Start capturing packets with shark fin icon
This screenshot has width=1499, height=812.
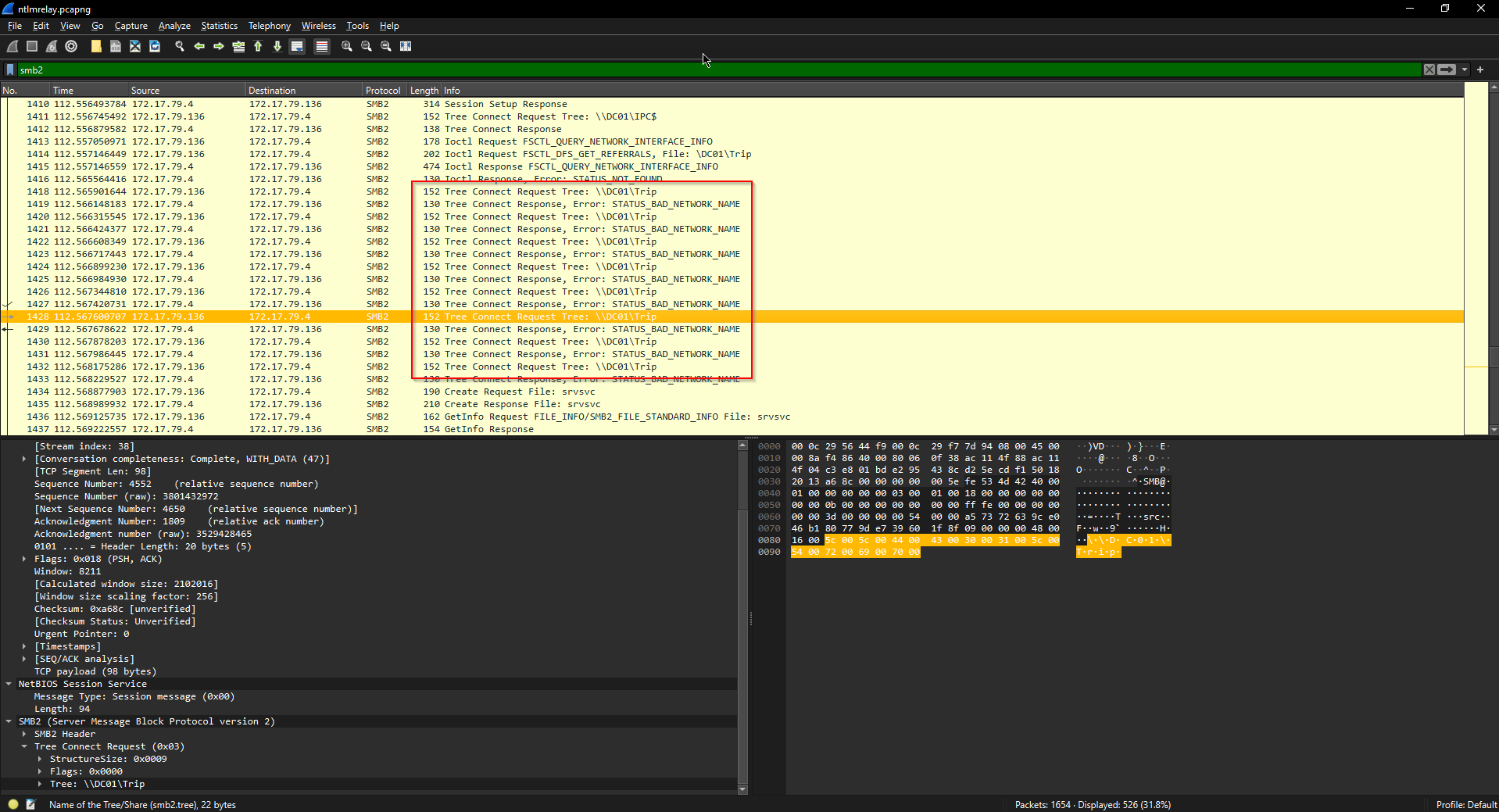click(x=13, y=46)
